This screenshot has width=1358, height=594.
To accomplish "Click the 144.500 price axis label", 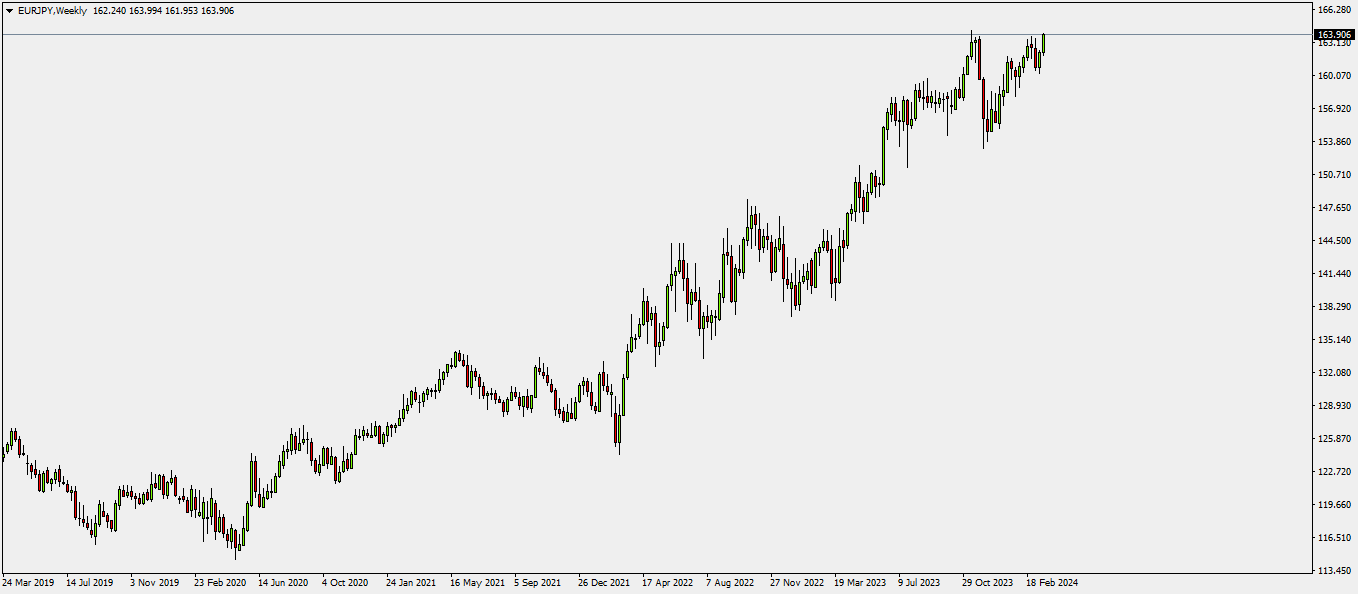I will 1335,241.
